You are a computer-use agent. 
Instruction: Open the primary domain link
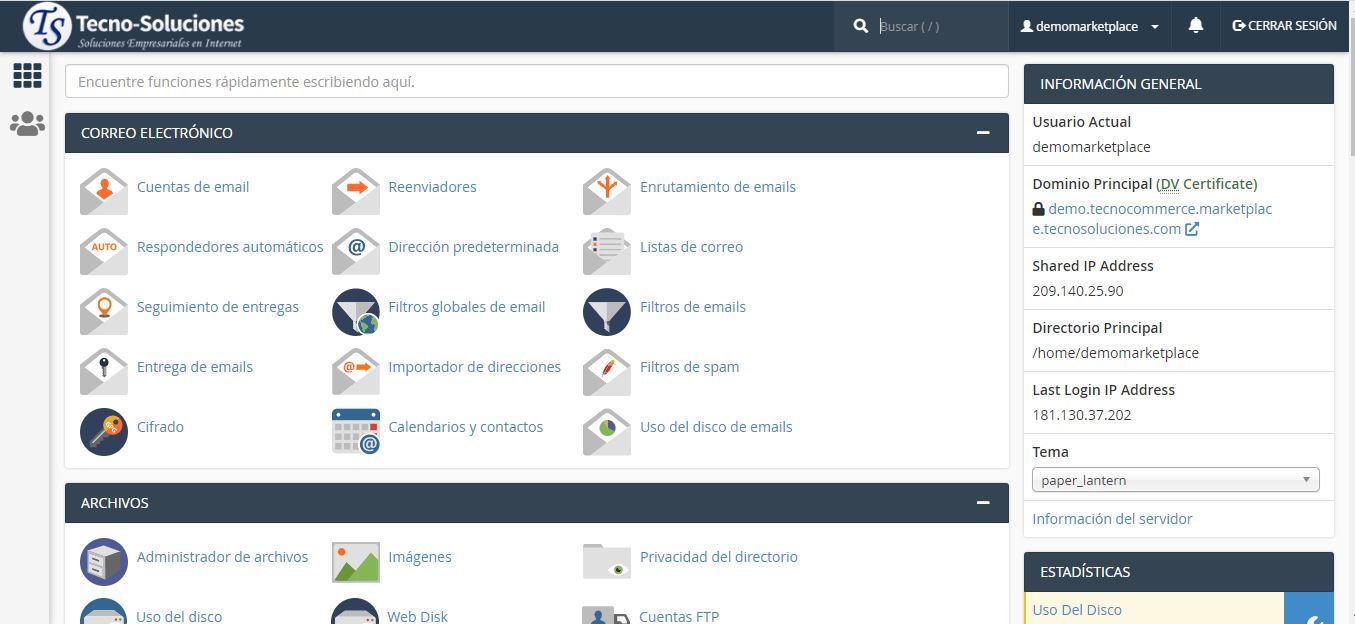(x=1152, y=218)
